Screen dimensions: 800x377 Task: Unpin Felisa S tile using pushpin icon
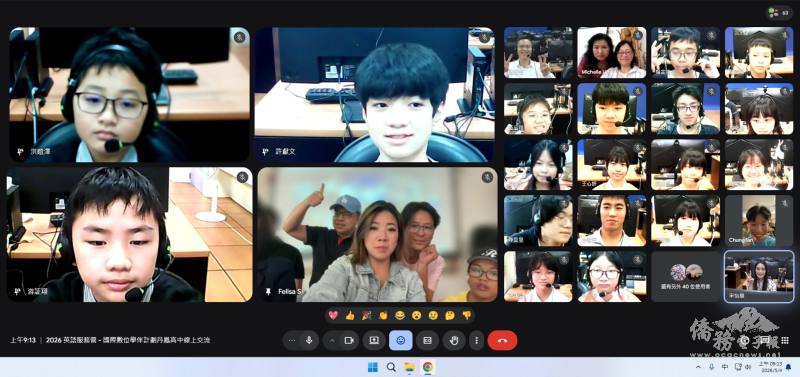pos(267,292)
